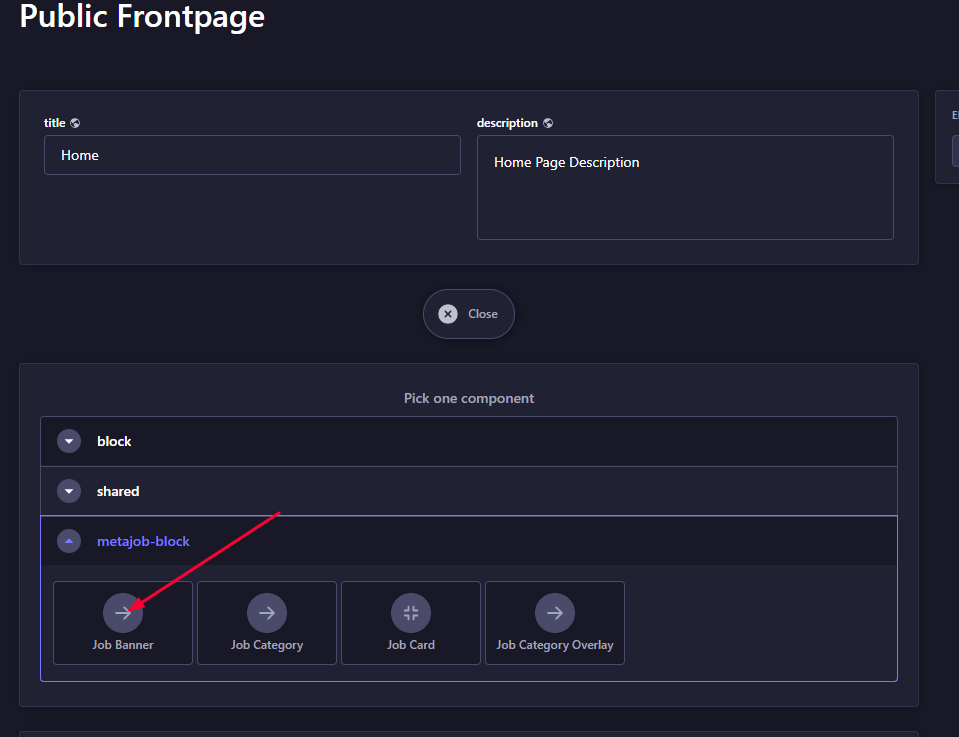Select the Job Category component icon
This screenshot has width=959, height=737.
click(267, 613)
